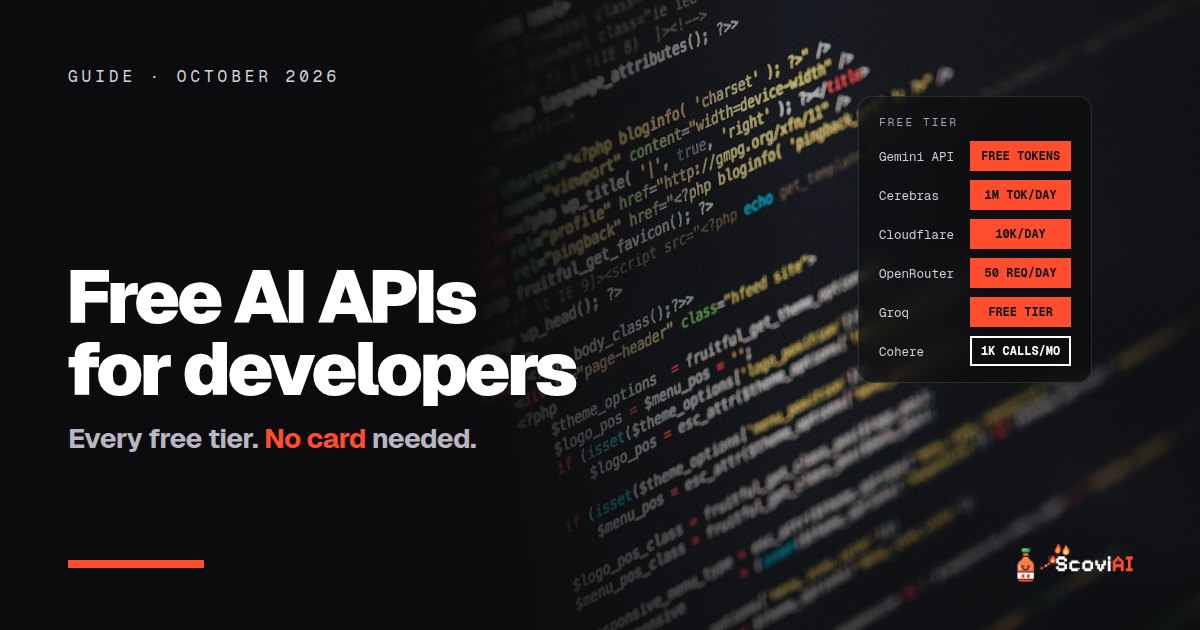
Task: Click the OpenRouter label in the card
Action: [x=916, y=274]
